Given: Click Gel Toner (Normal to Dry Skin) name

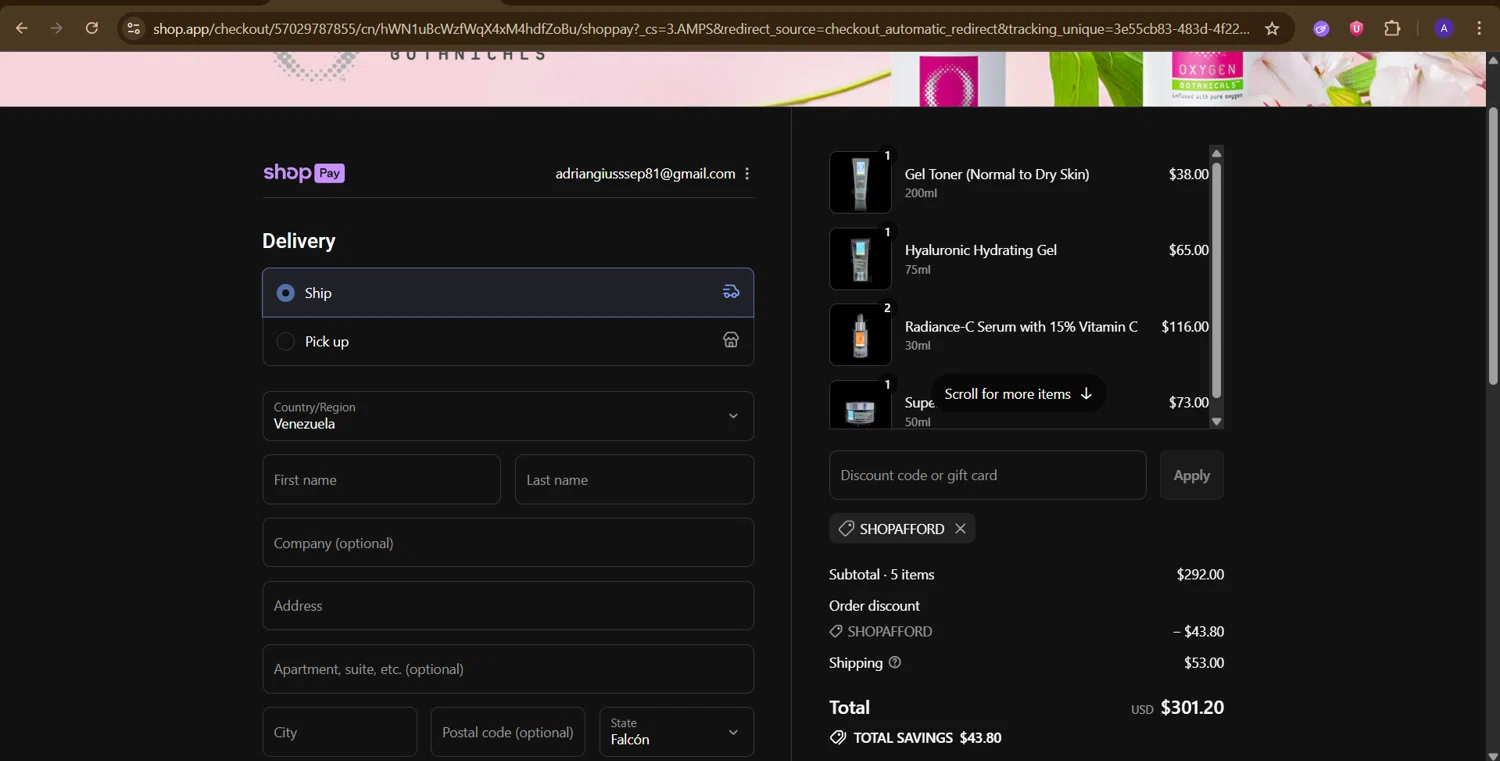Looking at the screenshot, I should (x=997, y=174).
